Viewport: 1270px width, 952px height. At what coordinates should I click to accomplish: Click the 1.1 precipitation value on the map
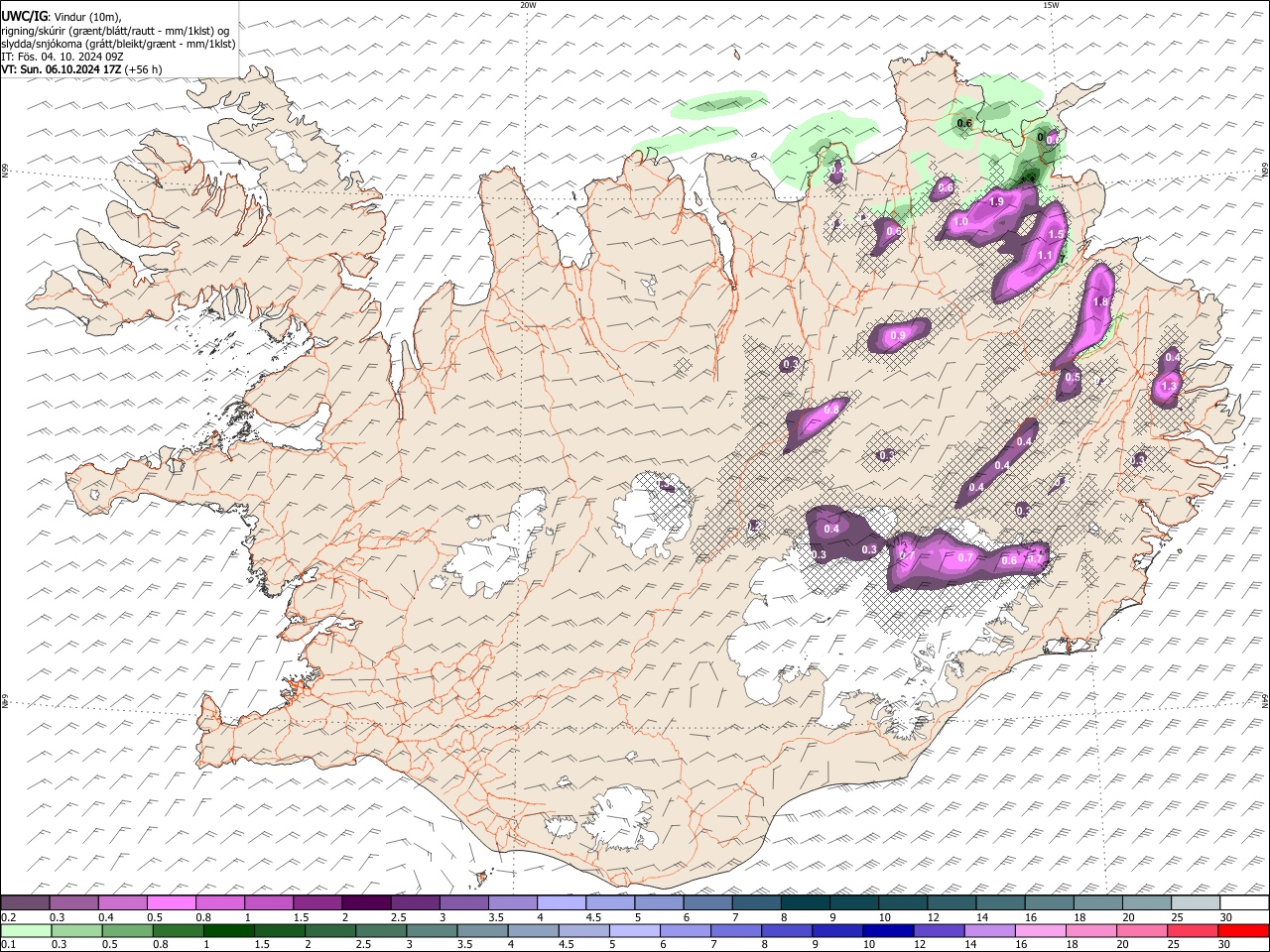click(x=1044, y=255)
